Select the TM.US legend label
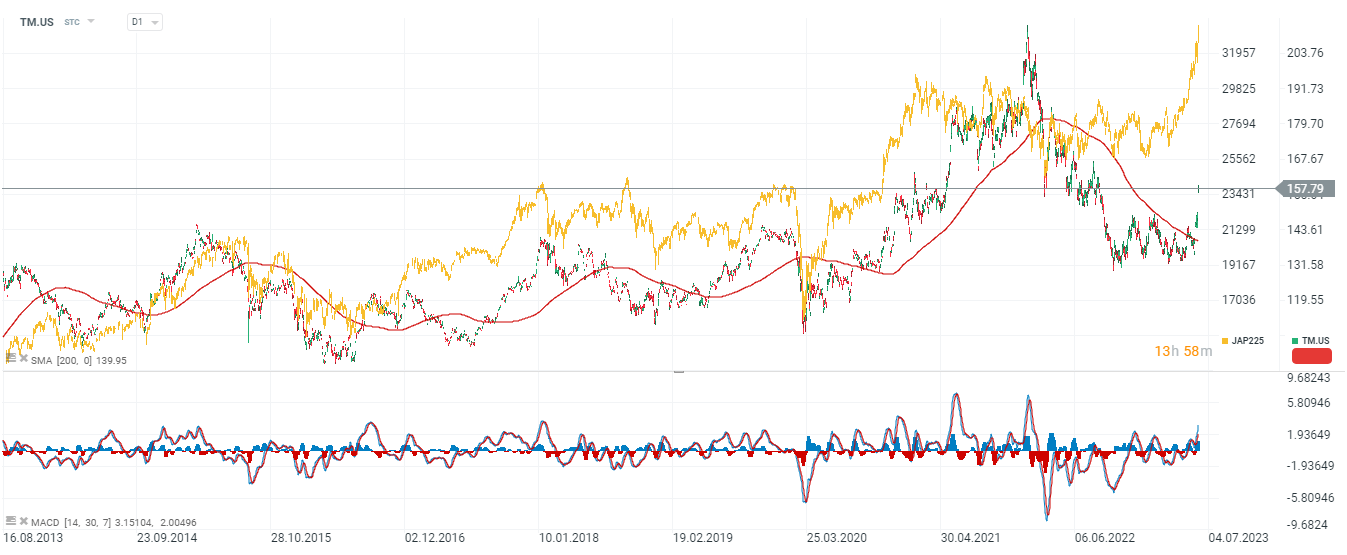Screen dimensions: 1347x555 [1316, 341]
